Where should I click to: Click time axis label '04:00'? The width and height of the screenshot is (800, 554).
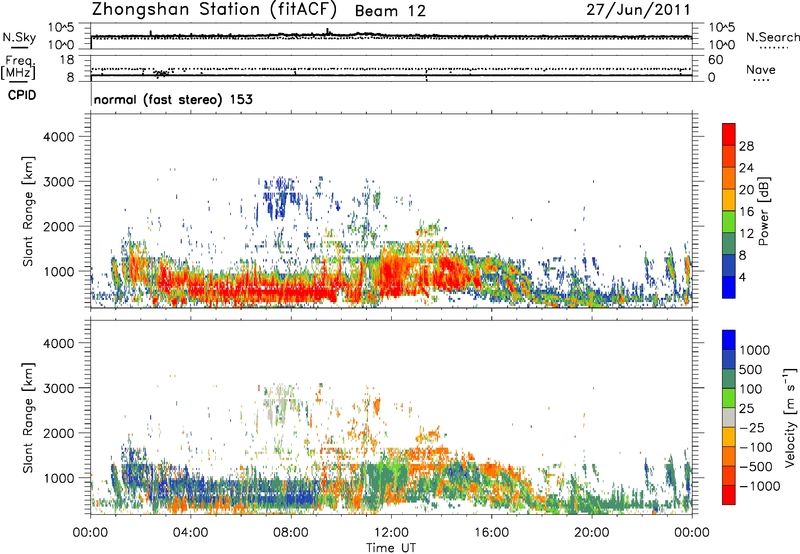(x=190, y=533)
